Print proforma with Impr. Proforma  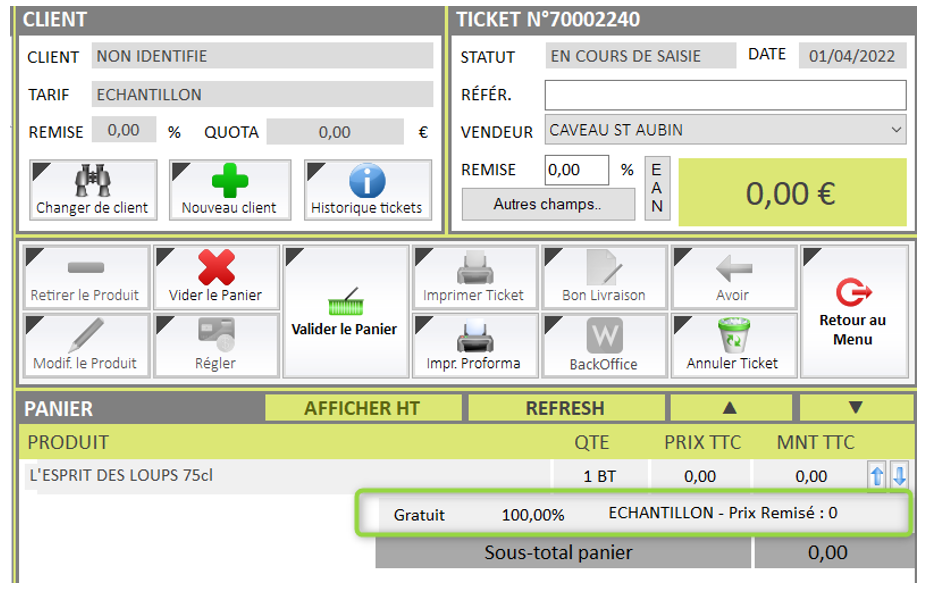pyautogui.click(x=473, y=345)
